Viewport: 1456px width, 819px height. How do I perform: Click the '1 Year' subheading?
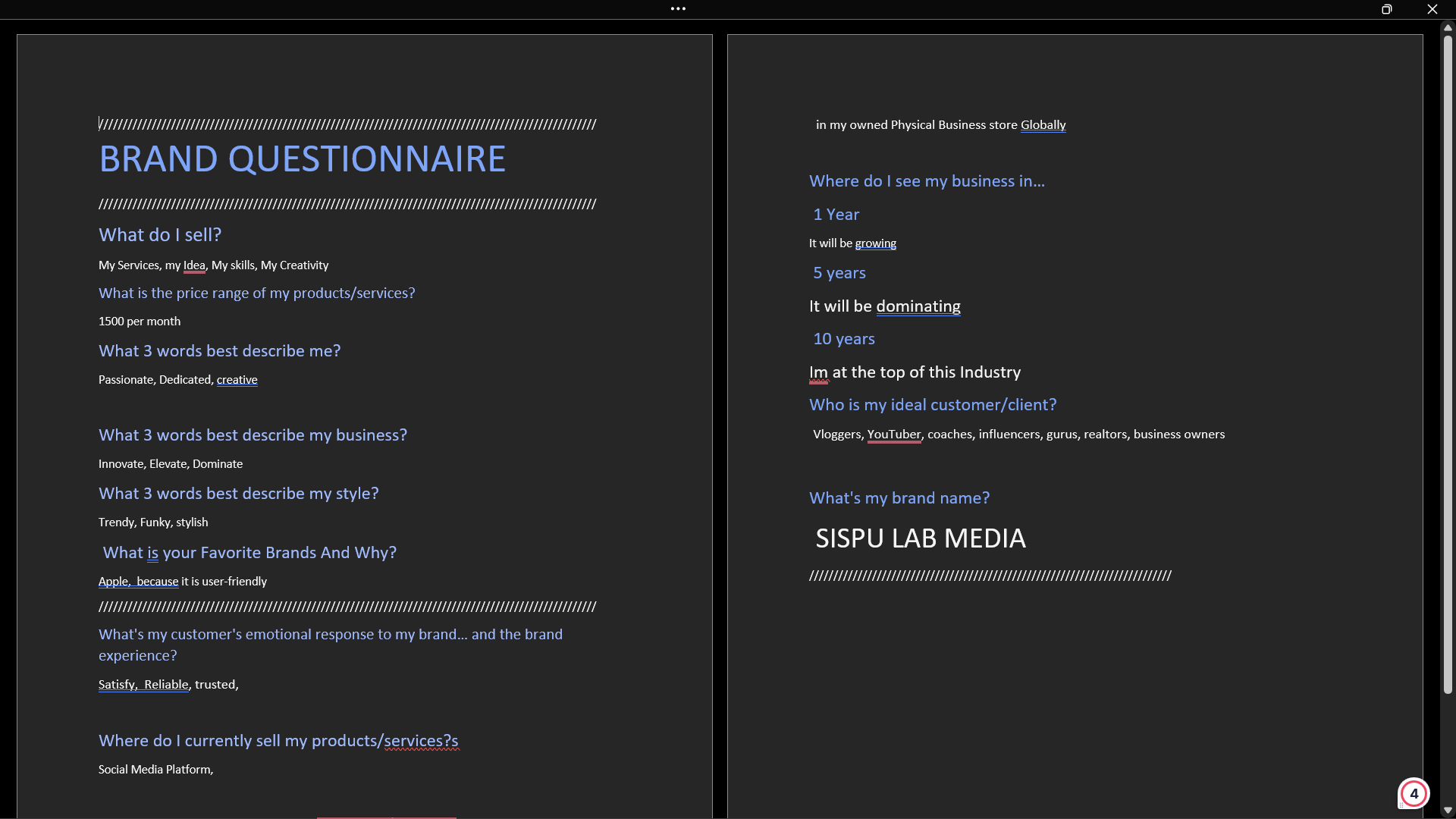(836, 215)
